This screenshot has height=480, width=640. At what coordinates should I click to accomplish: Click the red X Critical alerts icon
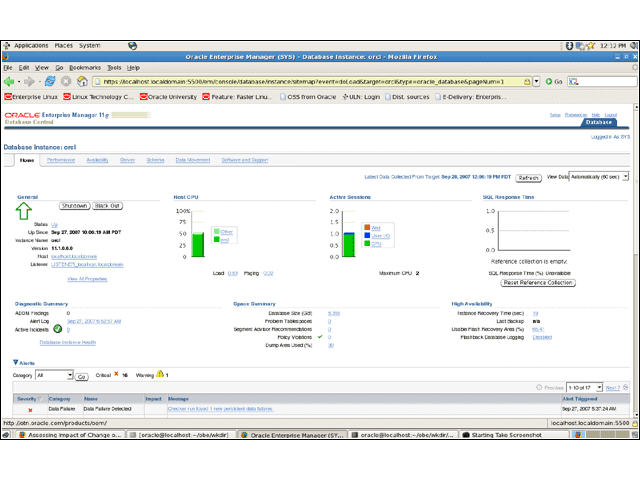(x=116, y=374)
